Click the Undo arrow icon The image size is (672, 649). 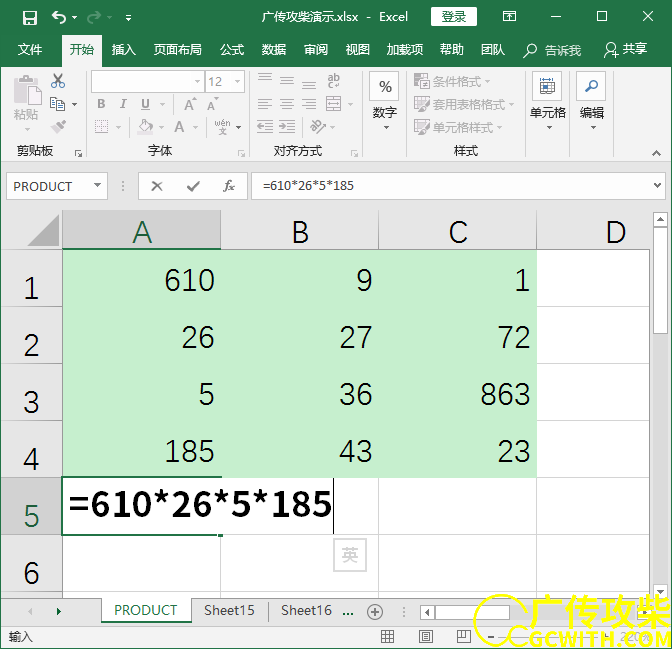[x=58, y=17]
